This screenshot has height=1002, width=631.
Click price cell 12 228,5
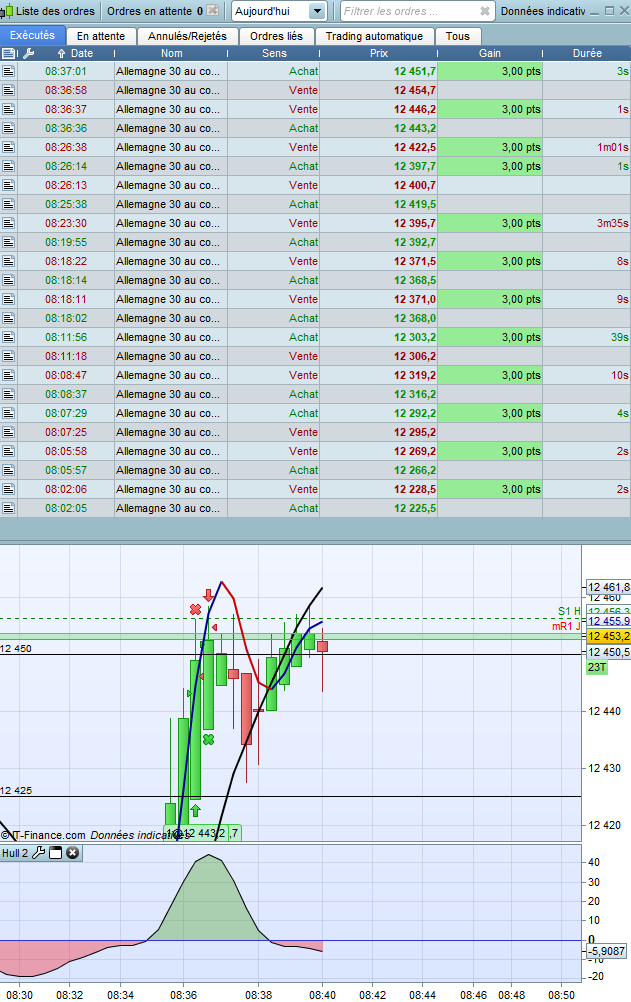tap(378, 489)
